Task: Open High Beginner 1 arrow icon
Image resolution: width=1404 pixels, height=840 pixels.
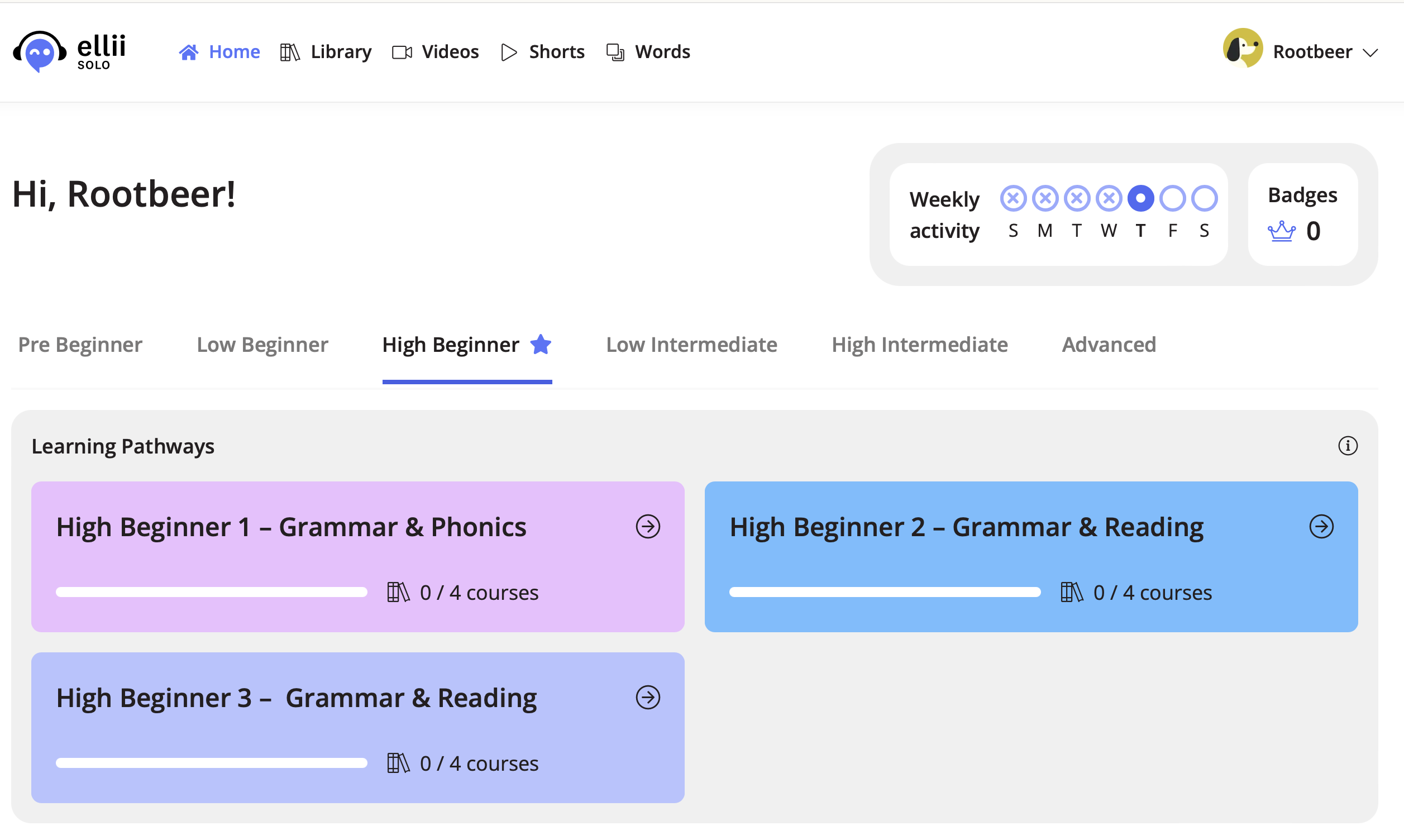Action: pyautogui.click(x=648, y=527)
